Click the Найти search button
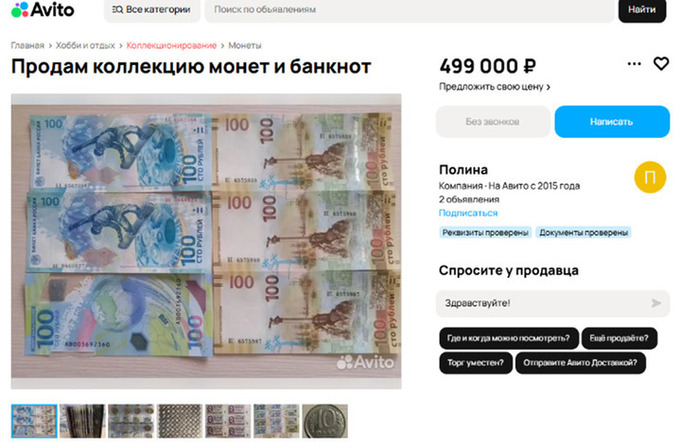The height and width of the screenshot is (446, 681). point(642,10)
